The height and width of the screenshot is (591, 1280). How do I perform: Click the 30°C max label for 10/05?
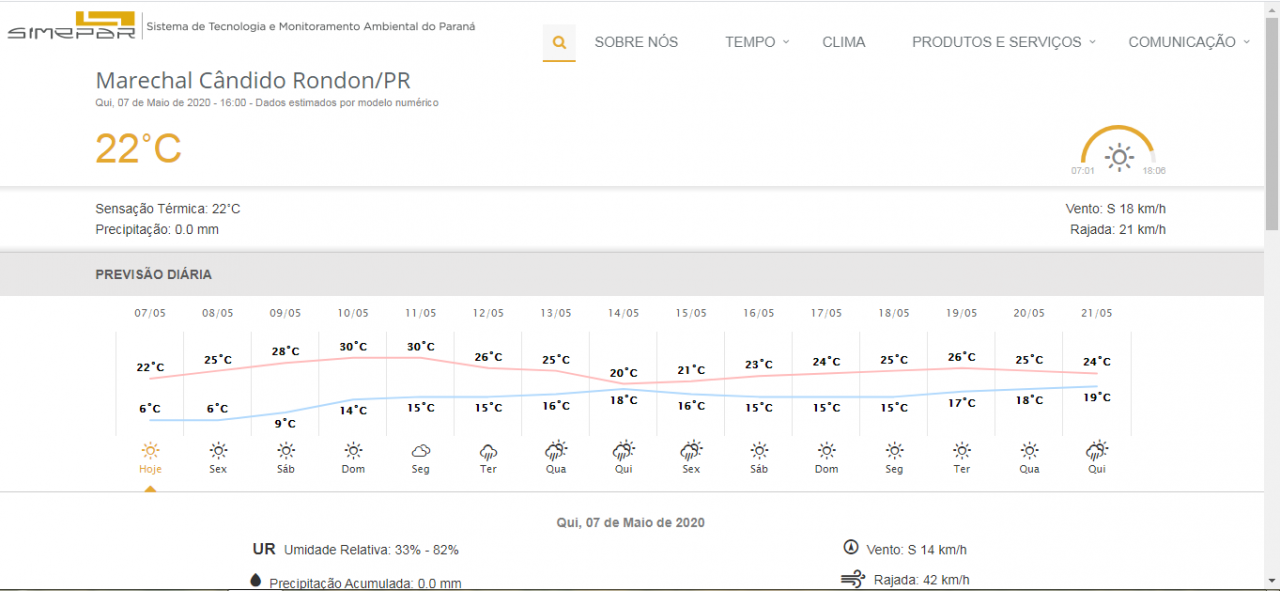tap(353, 347)
